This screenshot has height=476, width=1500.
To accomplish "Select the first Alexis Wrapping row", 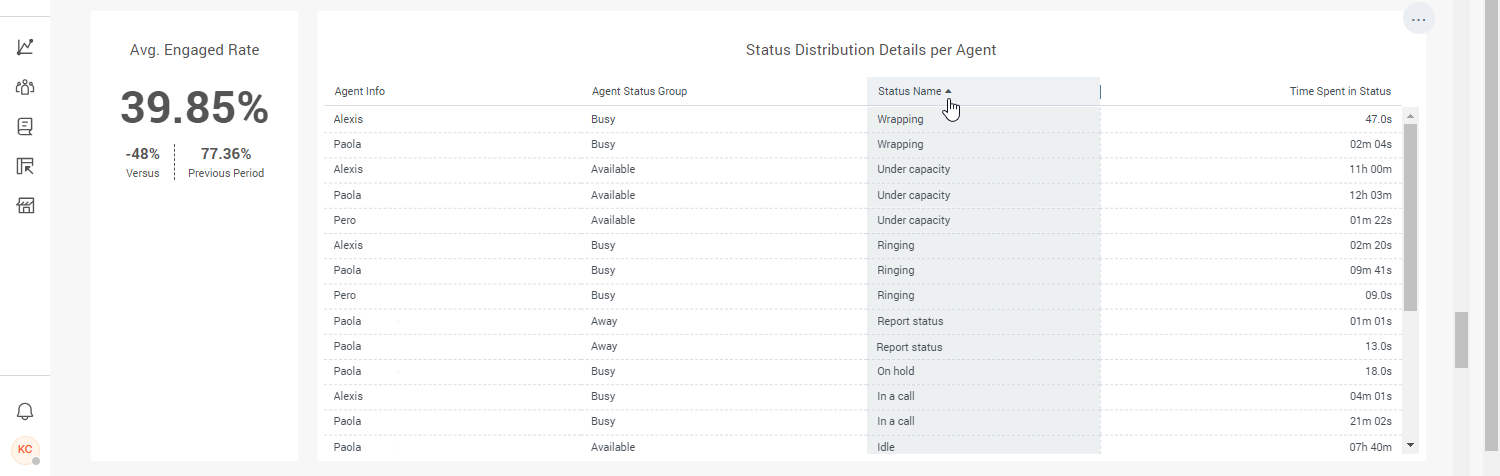I will (861, 119).
